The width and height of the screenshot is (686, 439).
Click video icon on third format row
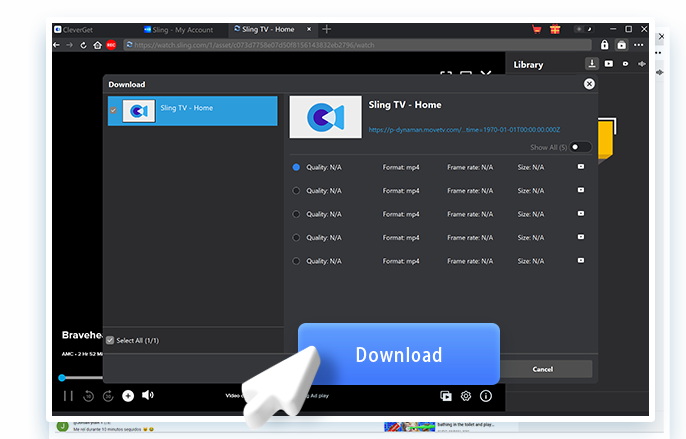tap(581, 213)
